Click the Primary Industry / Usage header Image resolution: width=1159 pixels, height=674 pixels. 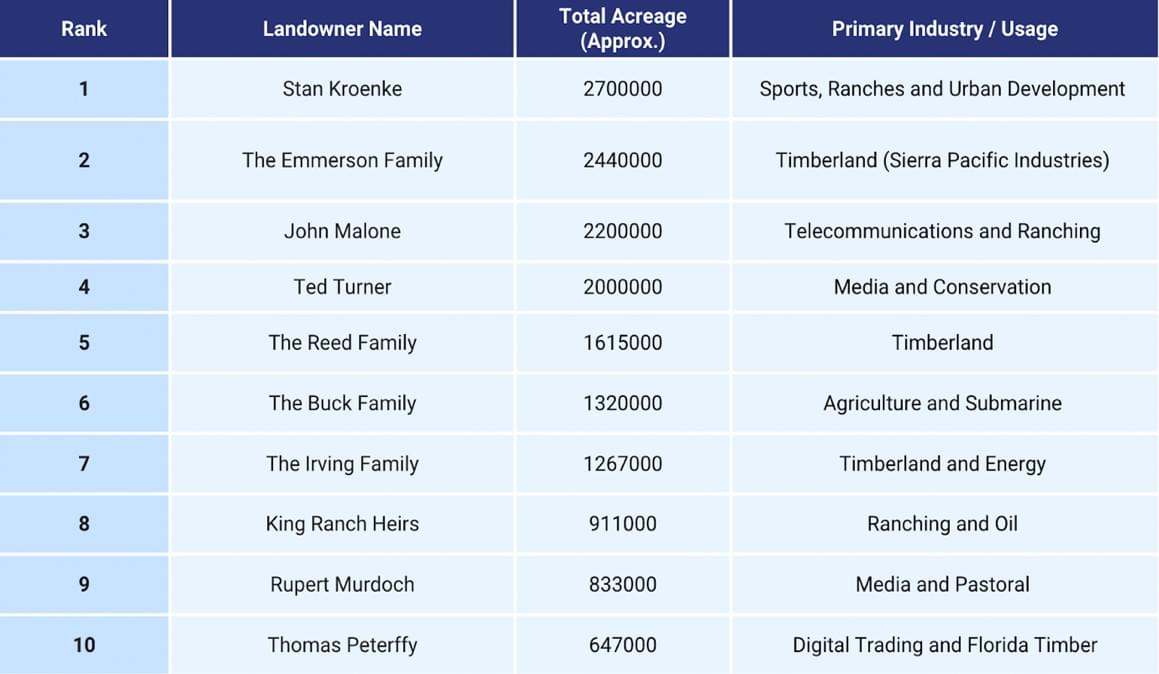[x=944, y=29]
